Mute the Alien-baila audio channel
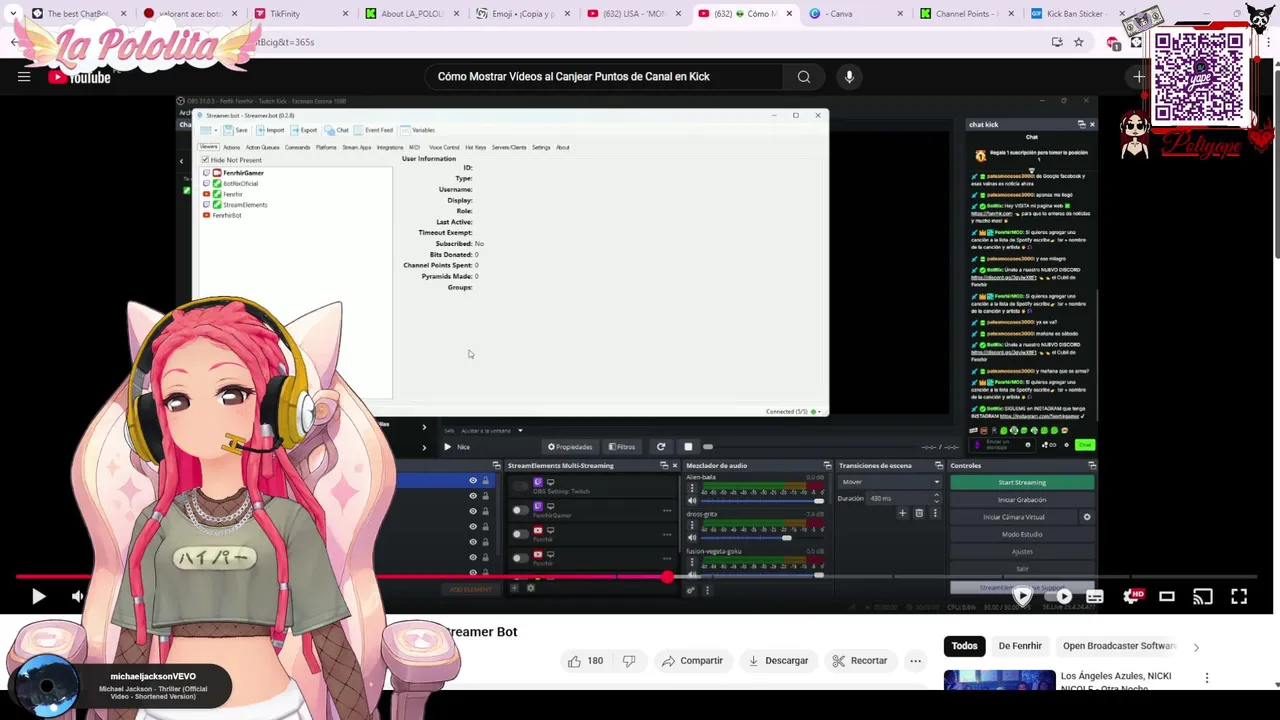The height and width of the screenshot is (720, 1280). click(691, 501)
